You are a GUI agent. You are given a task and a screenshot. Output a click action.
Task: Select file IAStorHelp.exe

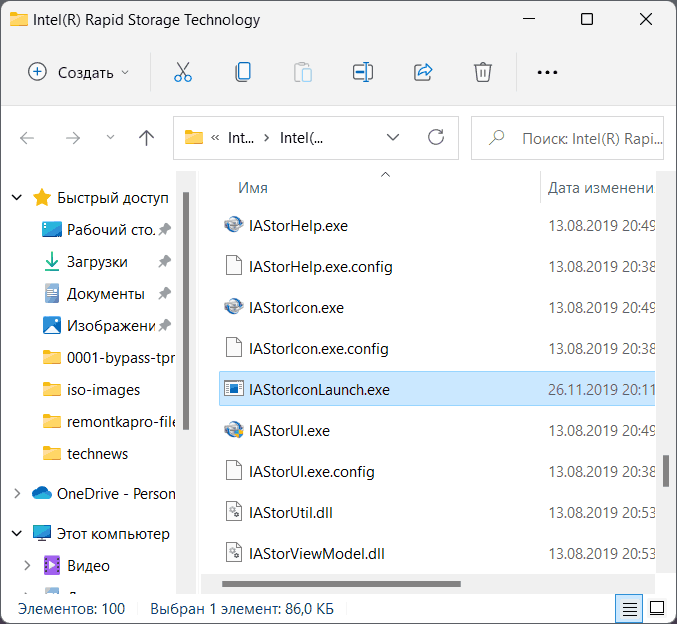(437, 226)
